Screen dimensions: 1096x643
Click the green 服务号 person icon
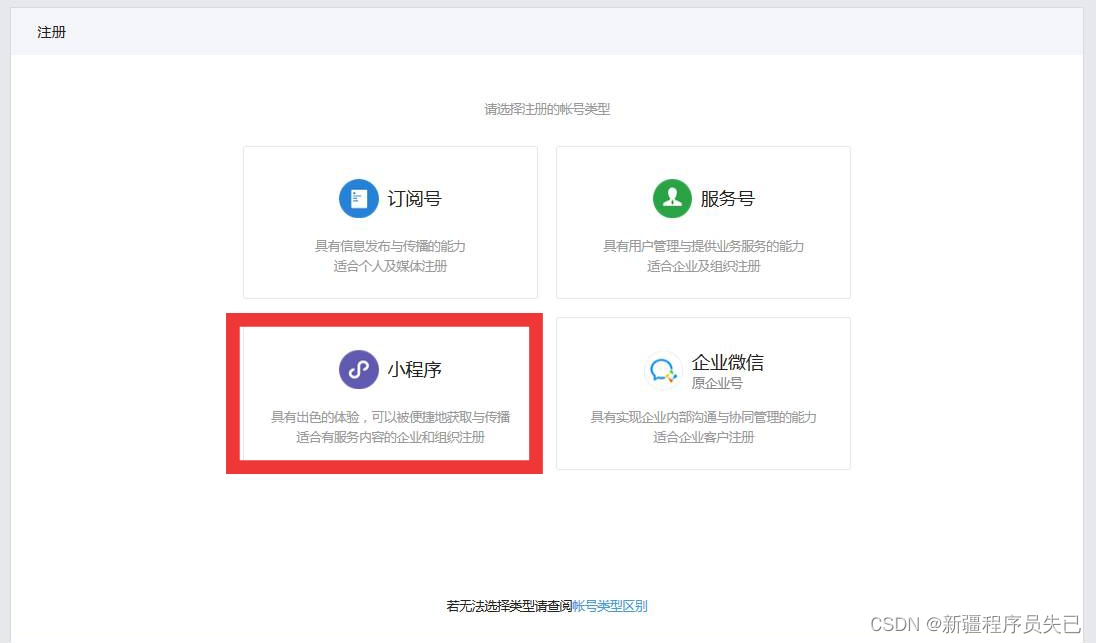tap(672, 198)
